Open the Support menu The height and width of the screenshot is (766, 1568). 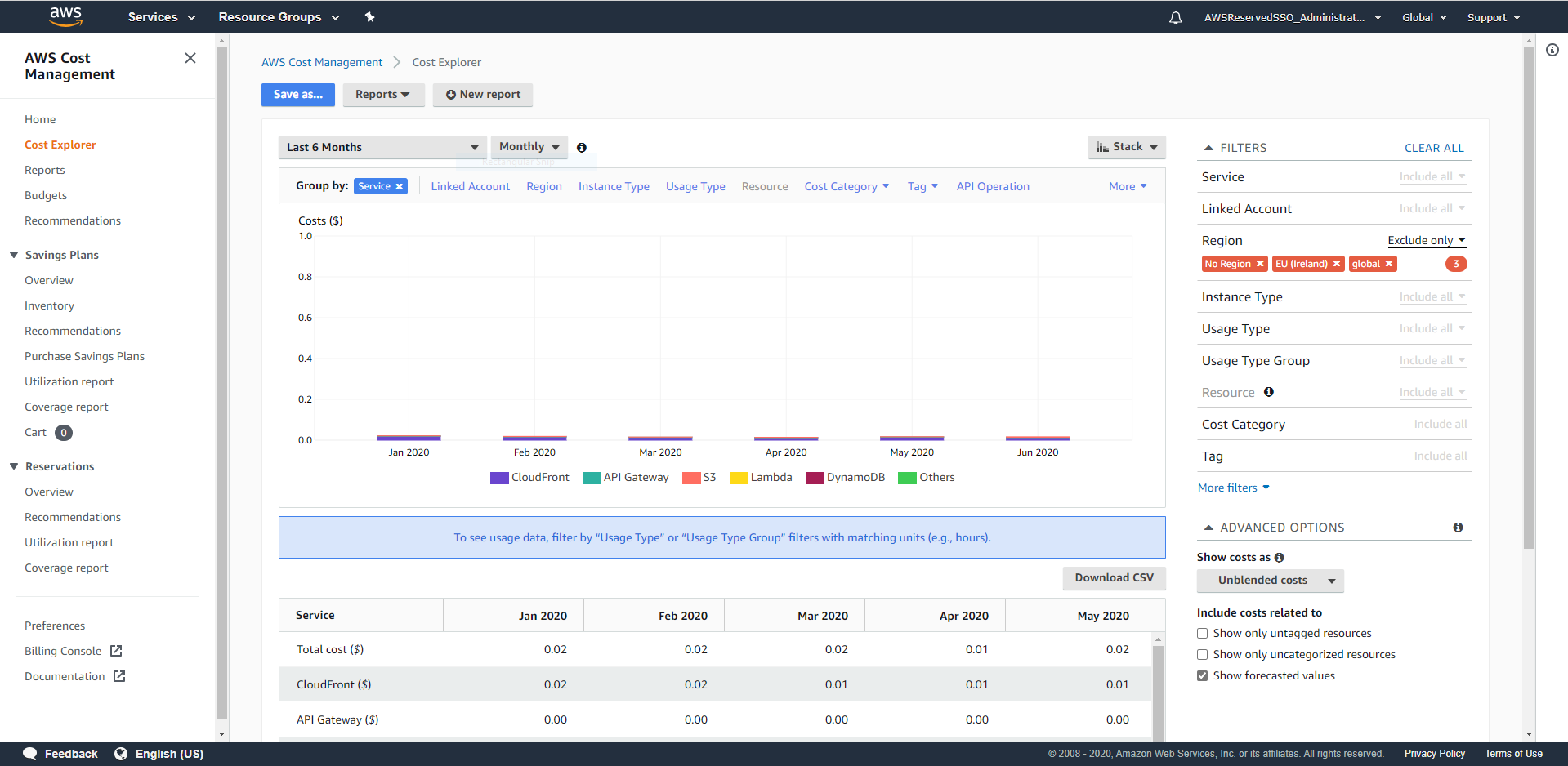(x=1493, y=17)
